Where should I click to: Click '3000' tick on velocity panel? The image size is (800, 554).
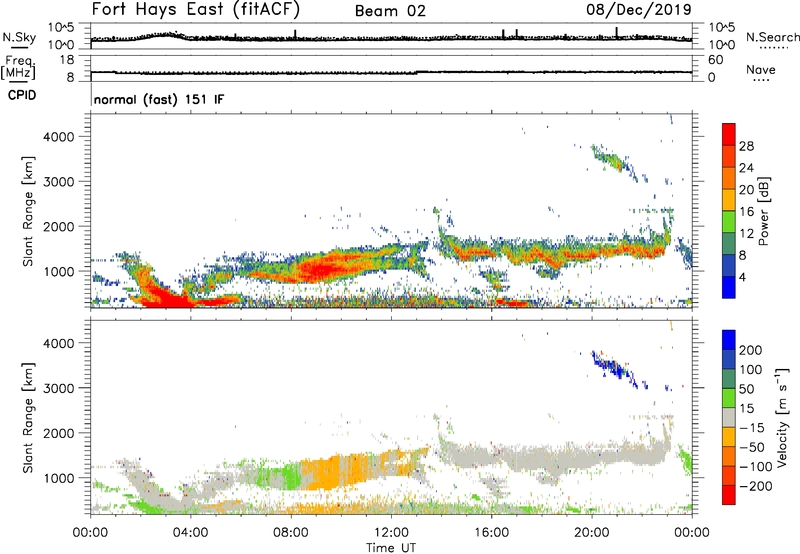59,388
